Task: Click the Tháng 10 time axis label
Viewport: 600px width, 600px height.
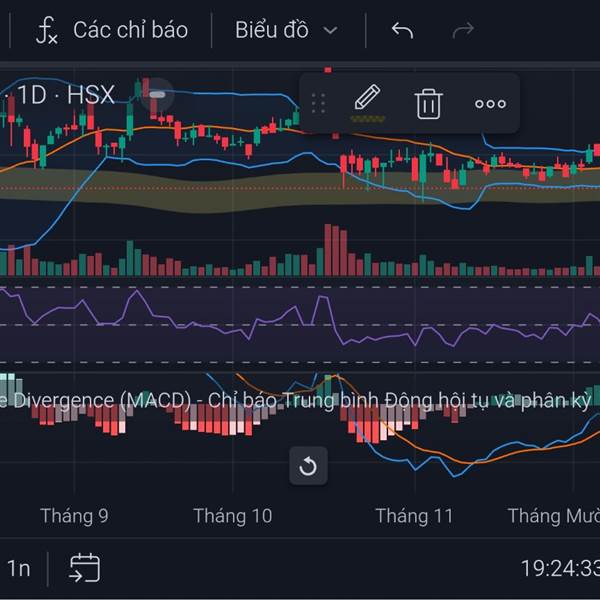Action: coord(232,516)
